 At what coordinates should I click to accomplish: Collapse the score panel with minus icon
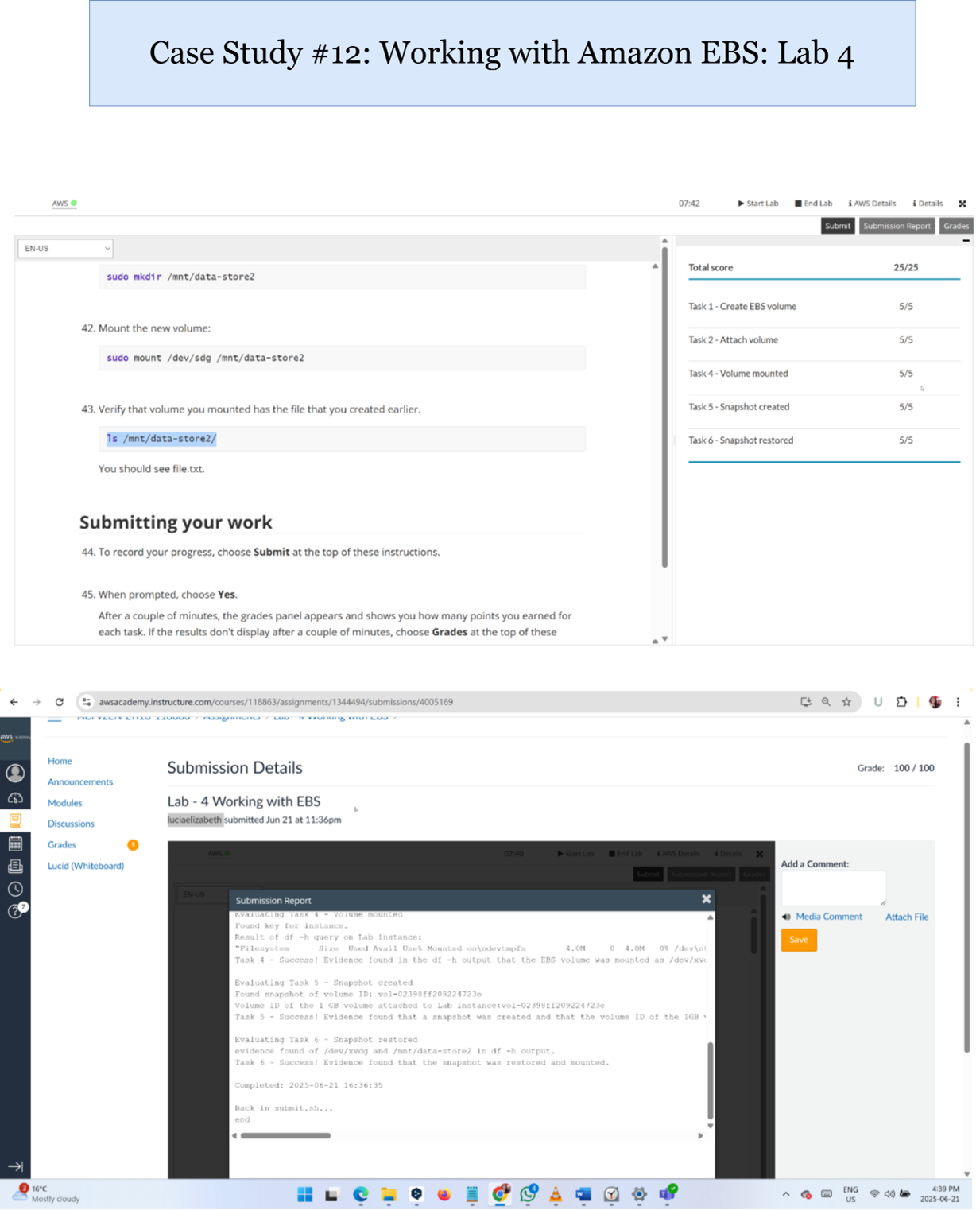click(x=966, y=241)
